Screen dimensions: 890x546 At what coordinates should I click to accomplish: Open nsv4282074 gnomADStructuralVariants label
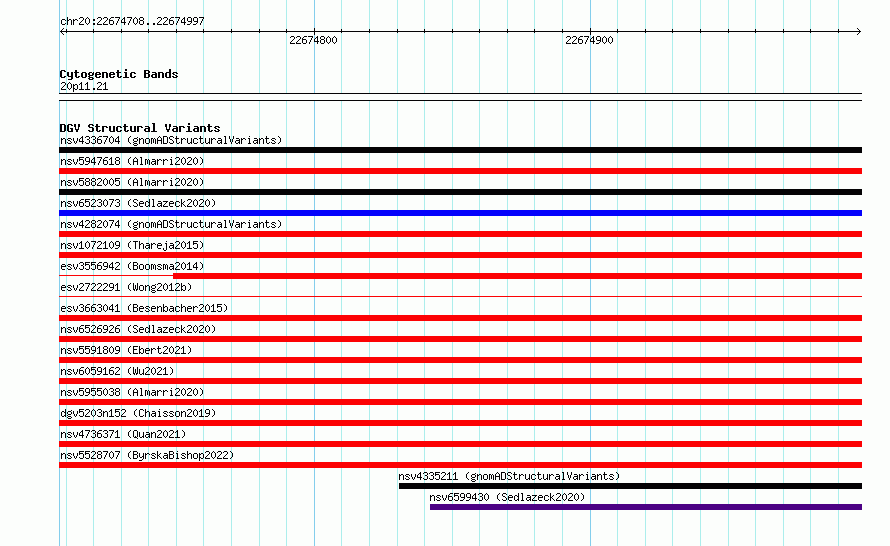click(171, 224)
